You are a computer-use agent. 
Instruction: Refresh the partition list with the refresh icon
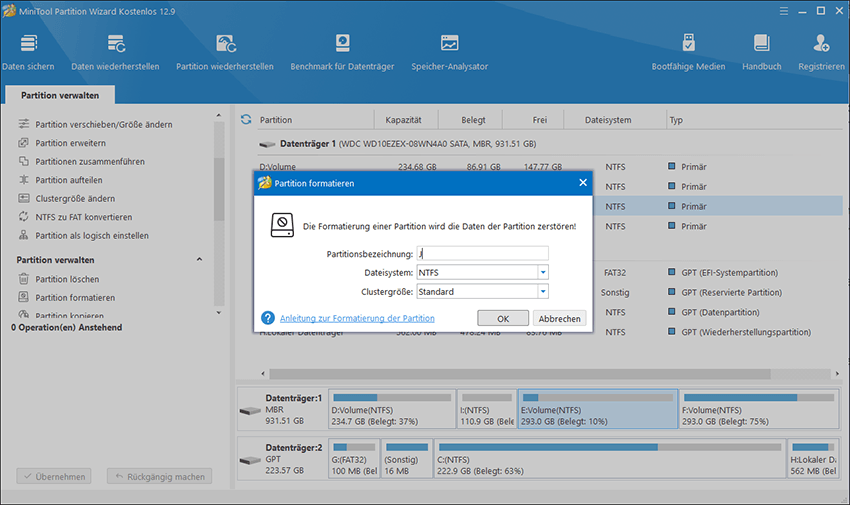point(246,119)
